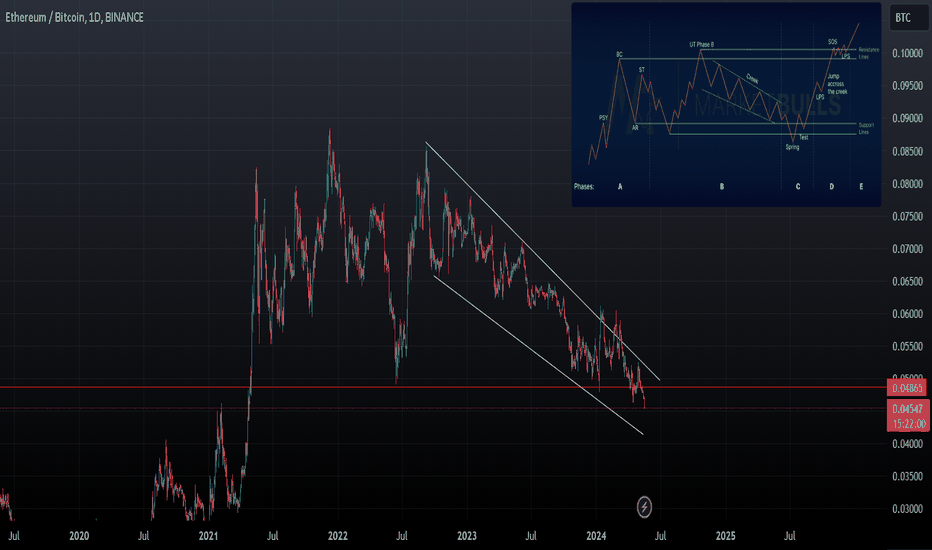
Task: Click the 0.09500 price axis label
Action: pos(907,86)
